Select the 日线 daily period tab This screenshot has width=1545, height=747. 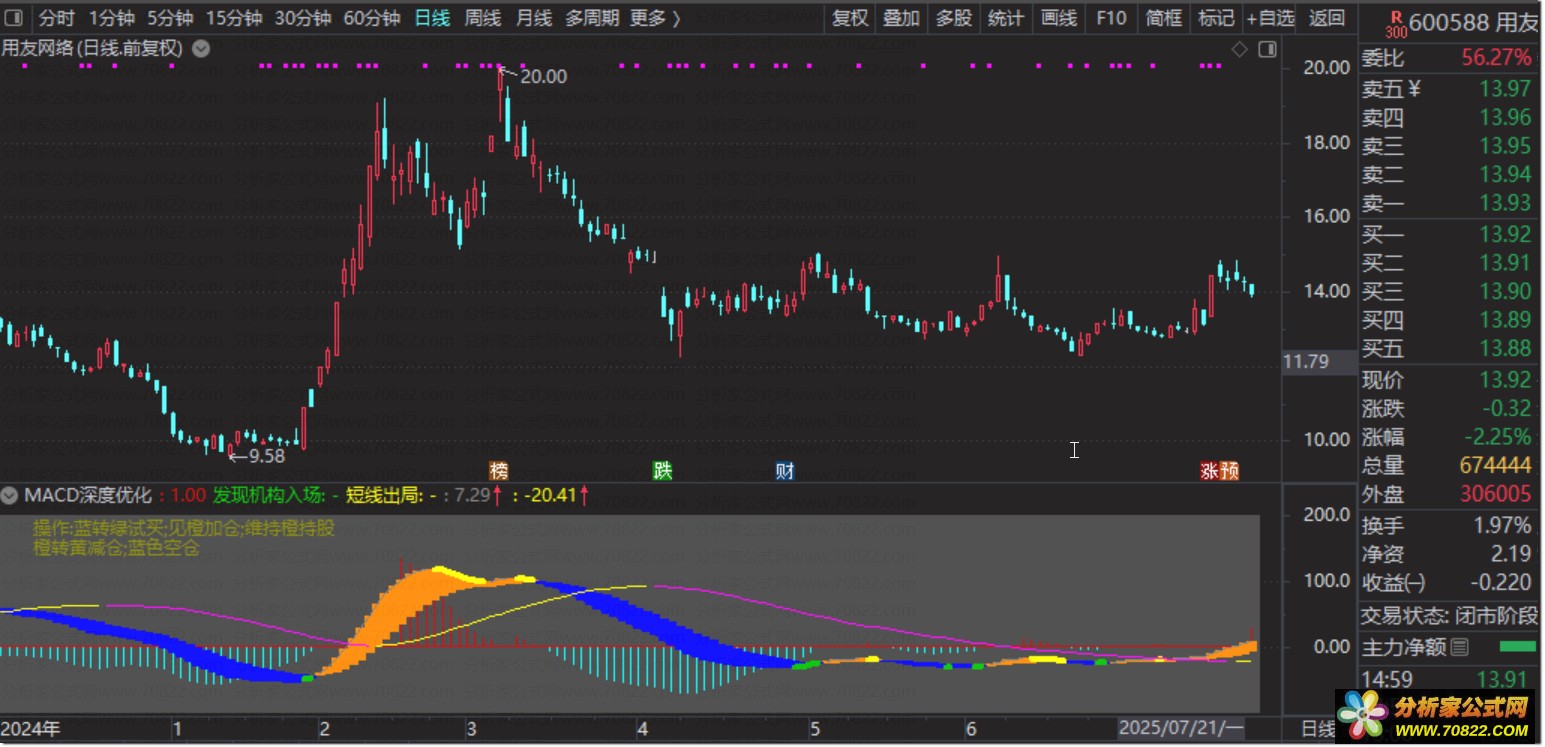pyautogui.click(x=433, y=18)
